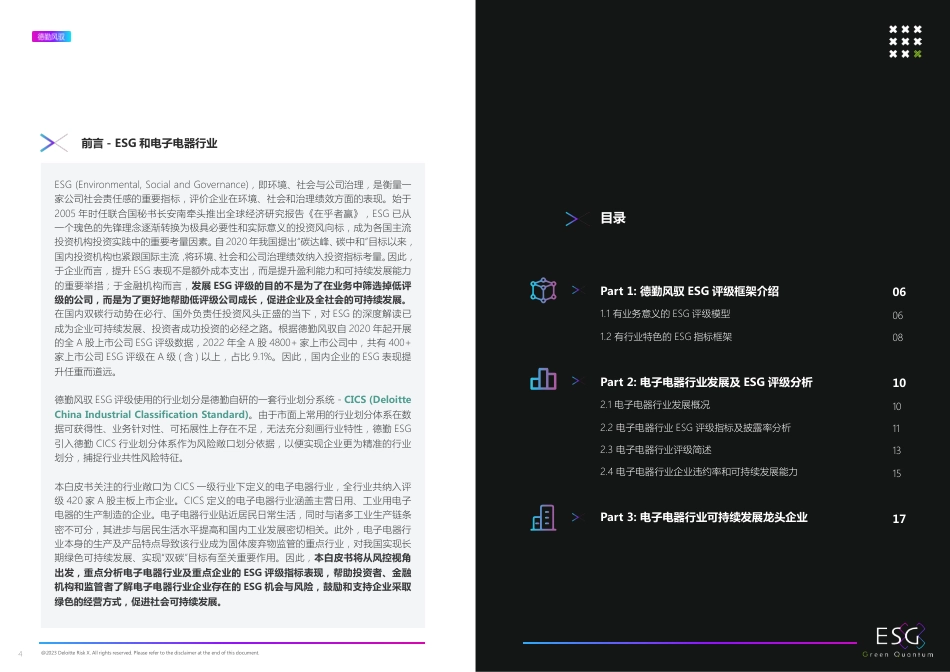The height and width of the screenshot is (672, 950).
Task: Click the arrow icon before 前言 heading
Action: pos(54,143)
